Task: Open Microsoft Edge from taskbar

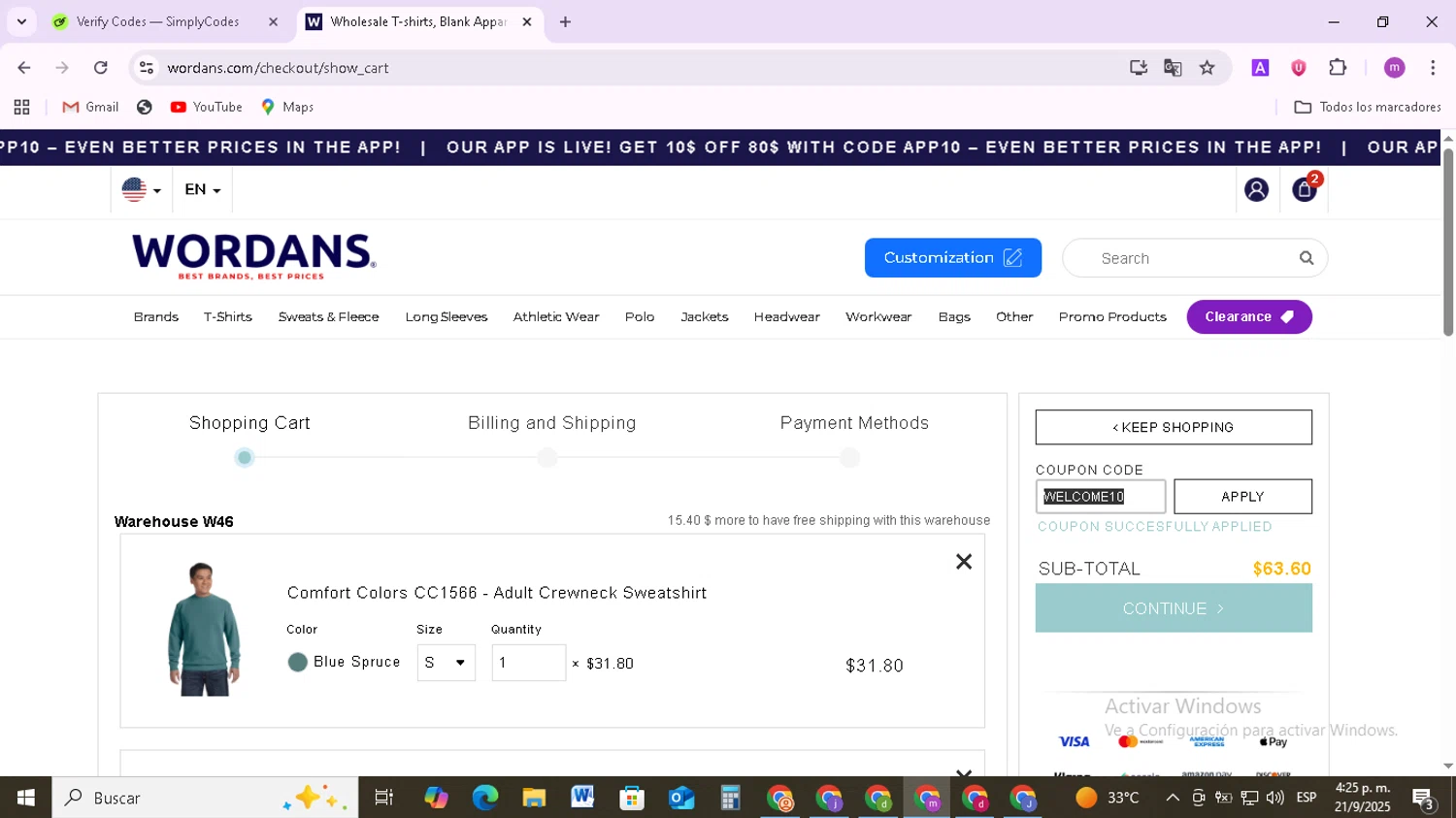Action: coord(484,798)
